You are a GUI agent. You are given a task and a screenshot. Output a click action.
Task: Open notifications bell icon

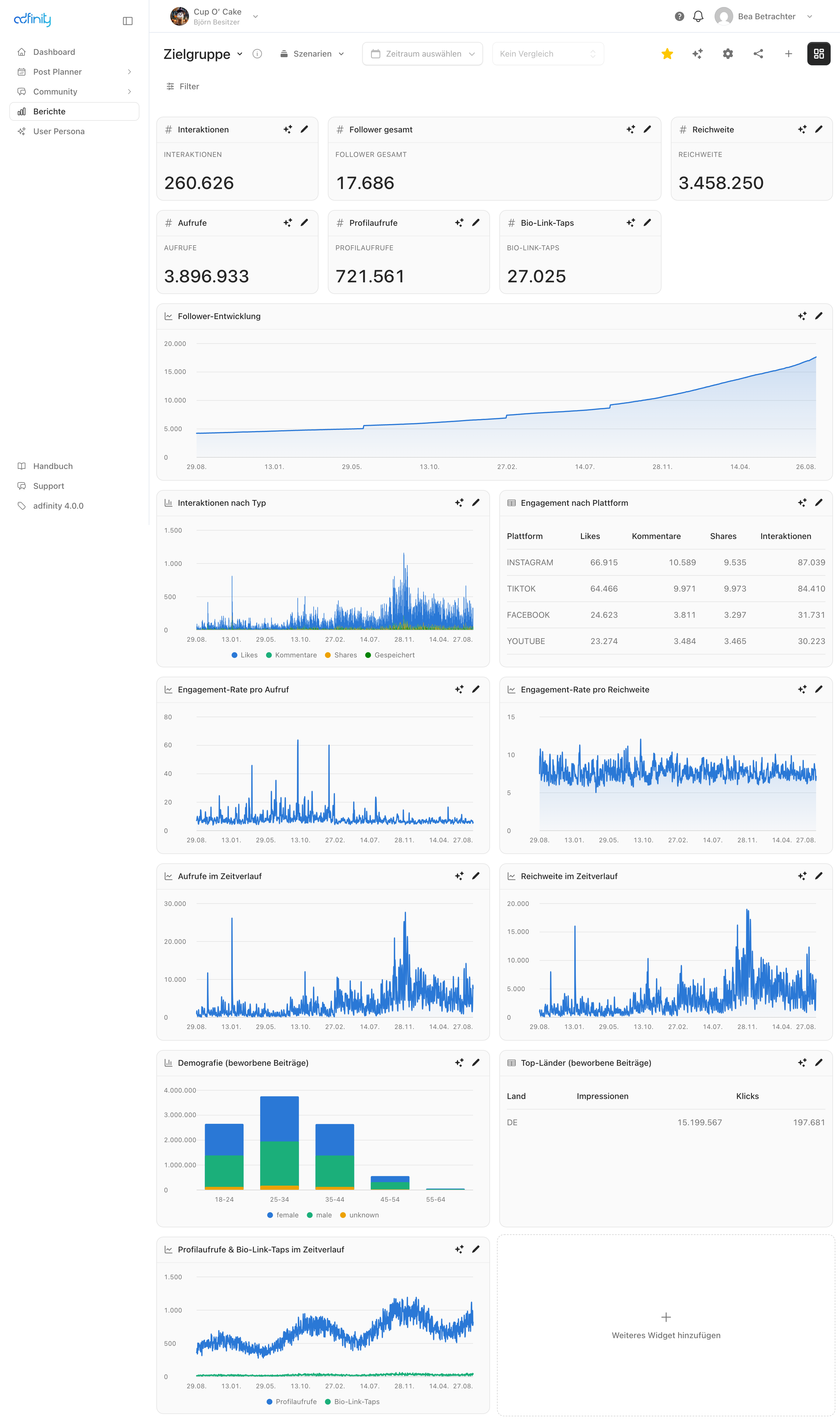[x=698, y=16]
